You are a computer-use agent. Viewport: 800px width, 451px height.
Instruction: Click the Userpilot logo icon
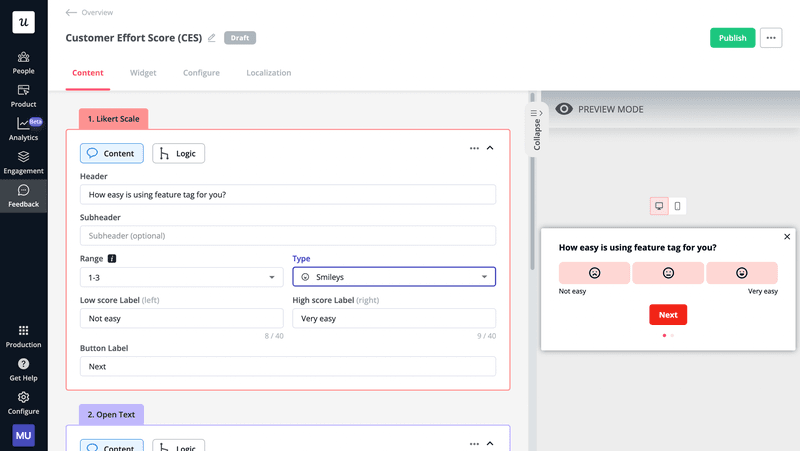click(23, 22)
